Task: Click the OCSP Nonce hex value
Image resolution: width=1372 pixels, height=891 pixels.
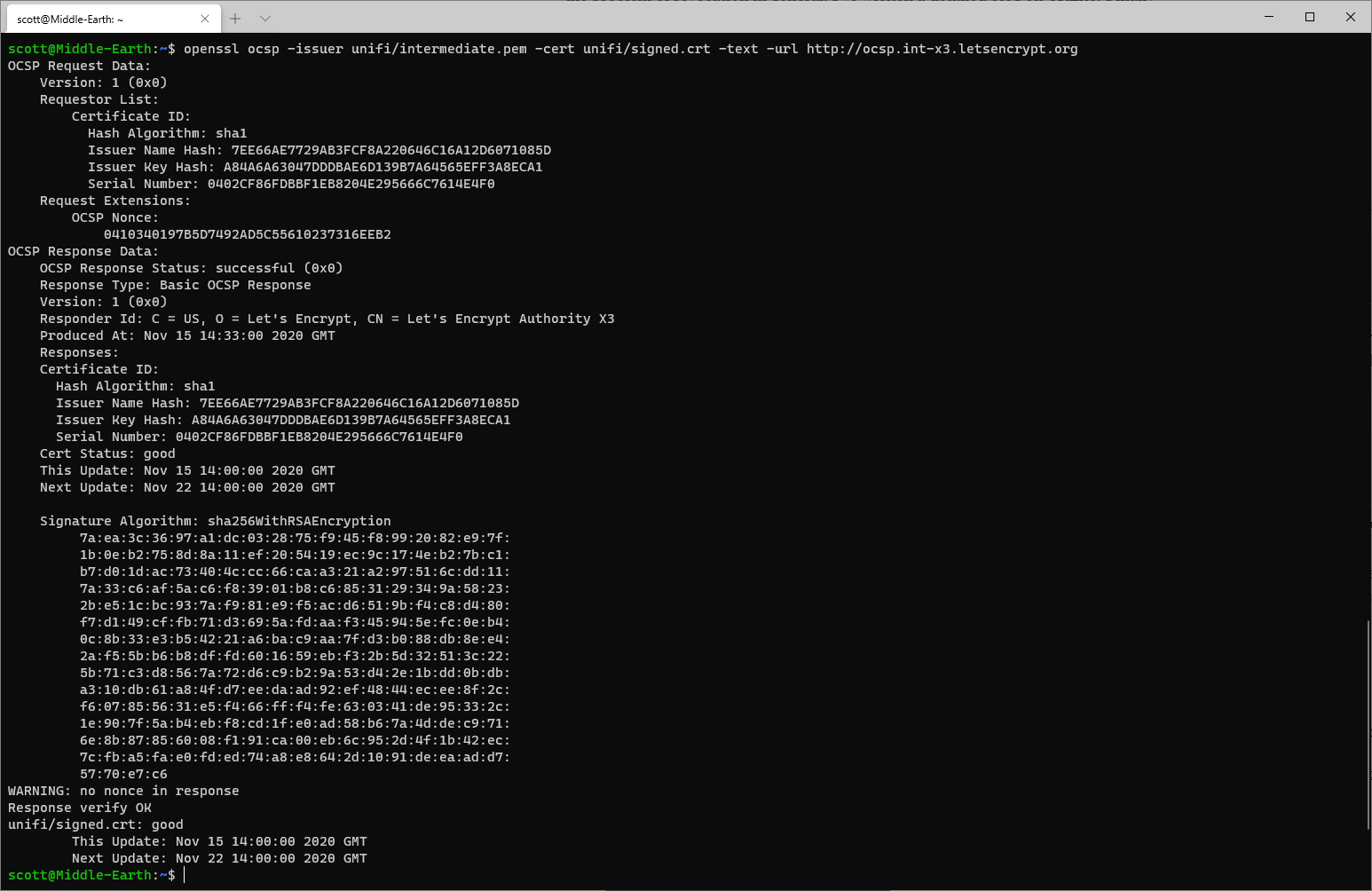Action: pyautogui.click(x=247, y=234)
